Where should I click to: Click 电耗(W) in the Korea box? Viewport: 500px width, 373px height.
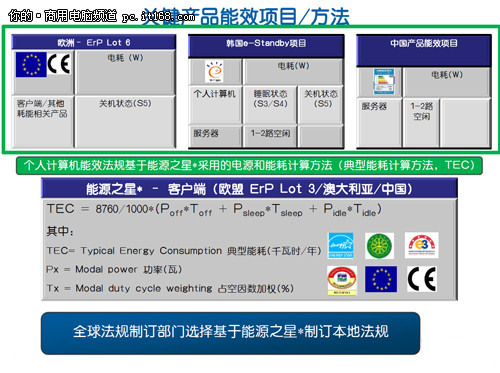(293, 66)
